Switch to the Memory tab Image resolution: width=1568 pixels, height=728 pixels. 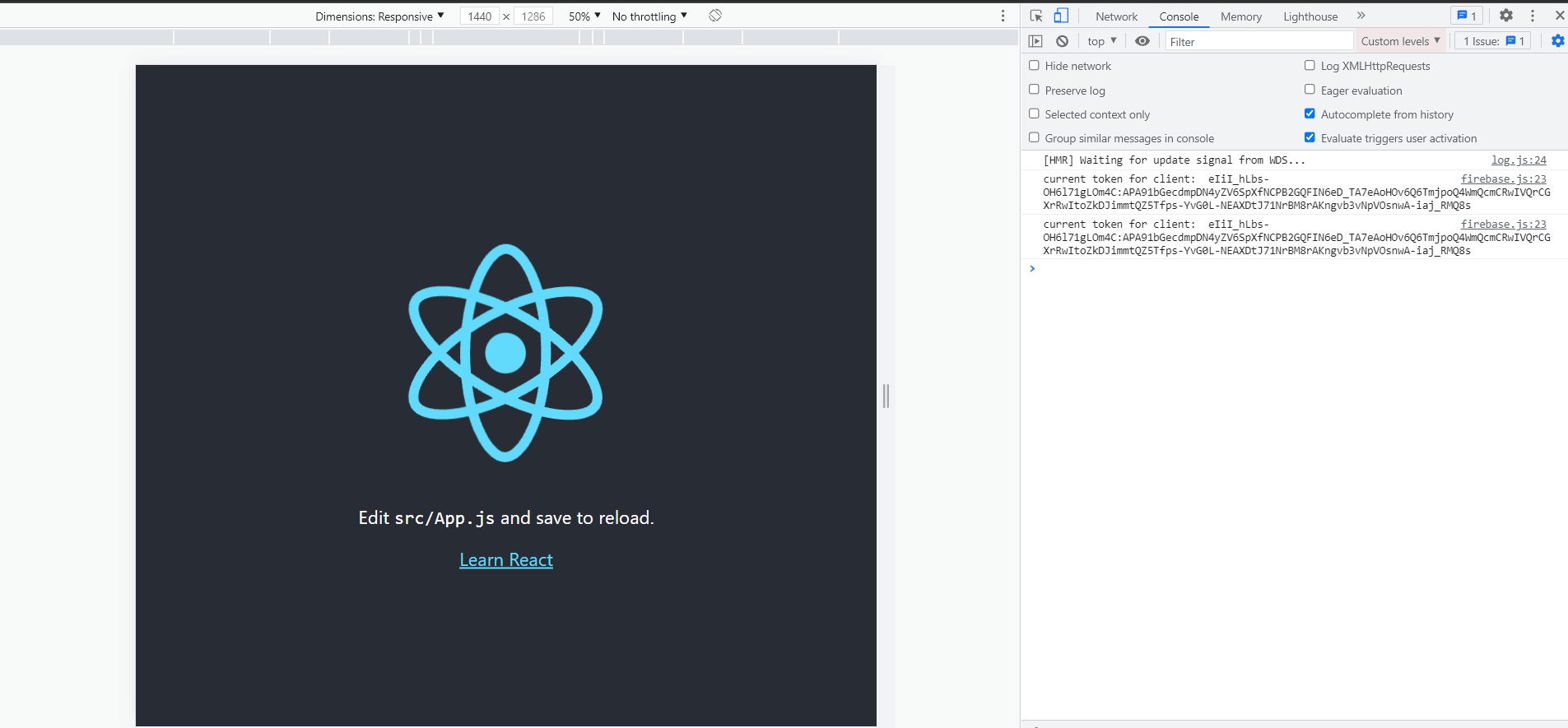[1240, 16]
